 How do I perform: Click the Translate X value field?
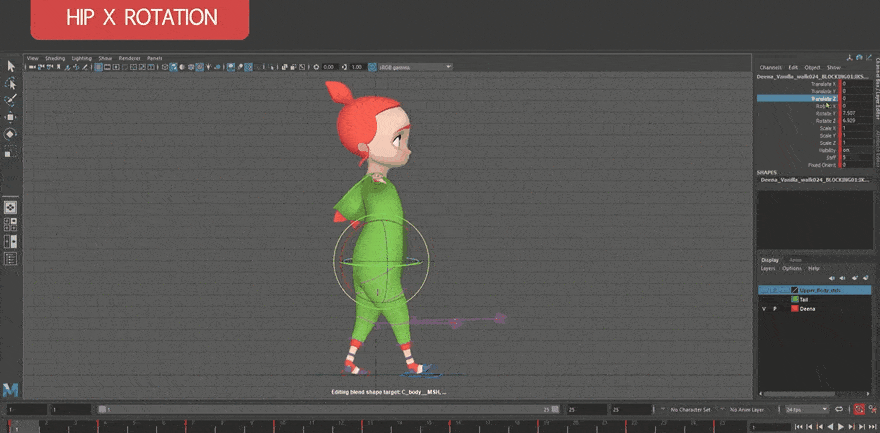click(850, 84)
